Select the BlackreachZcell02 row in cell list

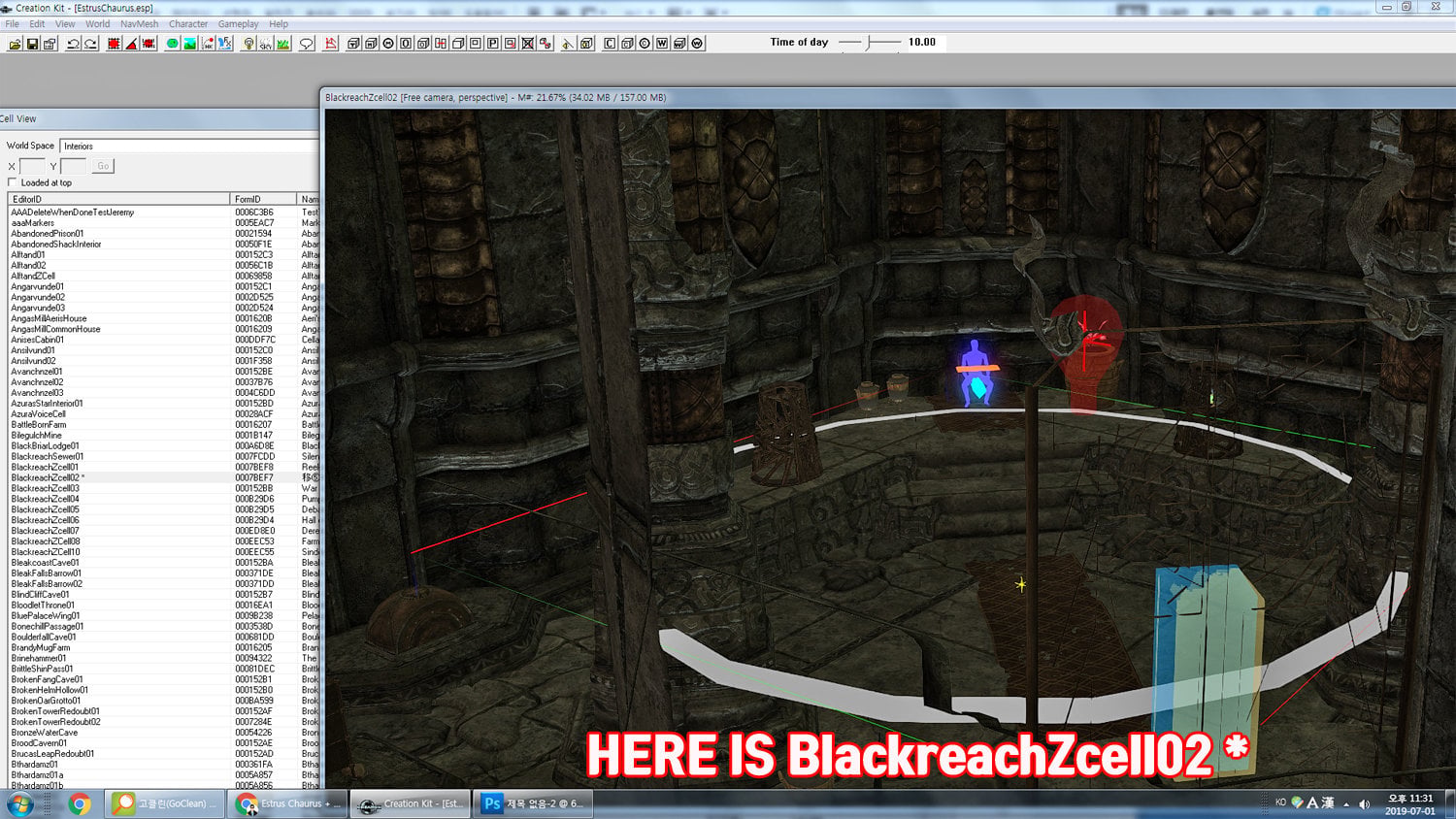(x=163, y=477)
